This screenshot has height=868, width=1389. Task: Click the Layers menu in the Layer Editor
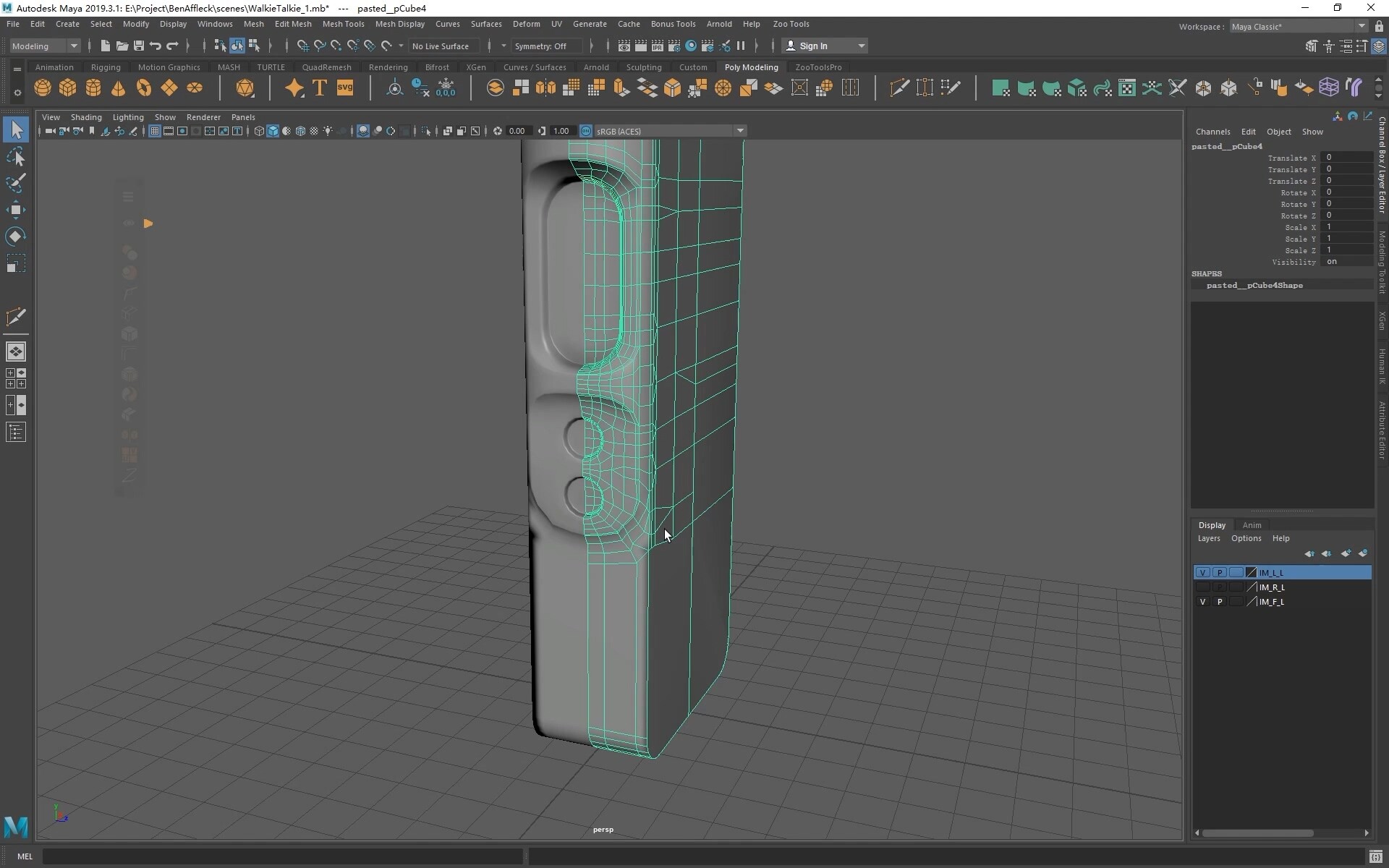tap(1209, 538)
